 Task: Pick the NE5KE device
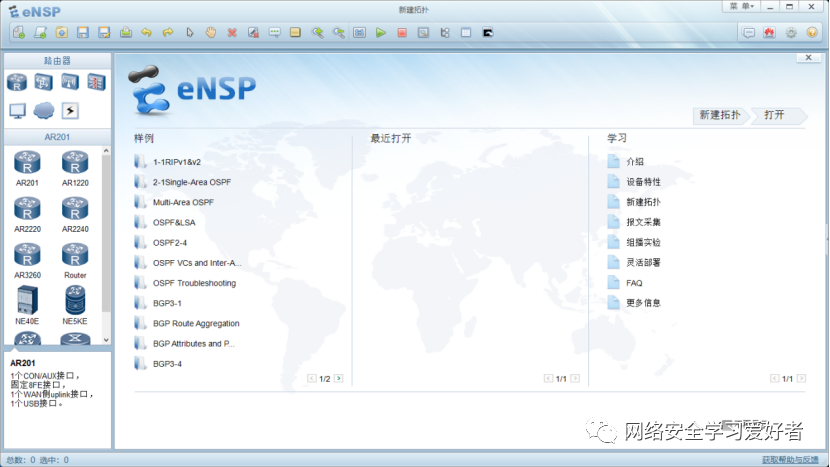pyautogui.click(x=75, y=305)
